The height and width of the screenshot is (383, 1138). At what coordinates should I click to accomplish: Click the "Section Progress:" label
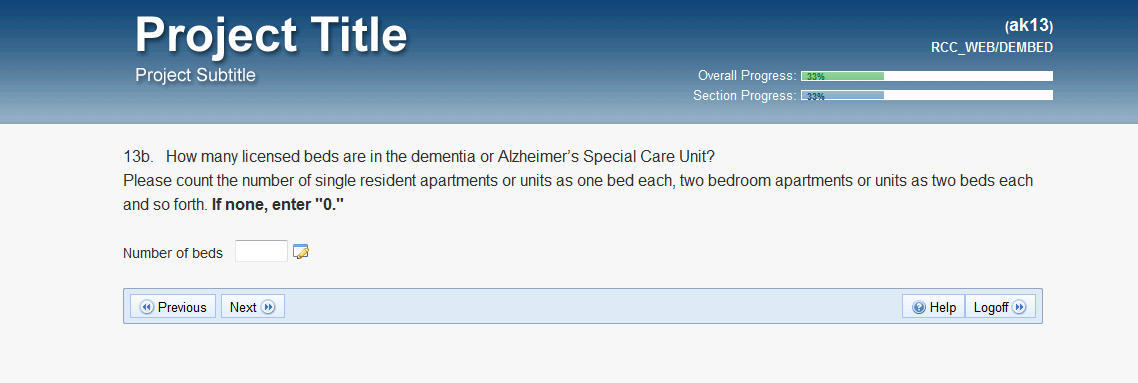point(745,95)
